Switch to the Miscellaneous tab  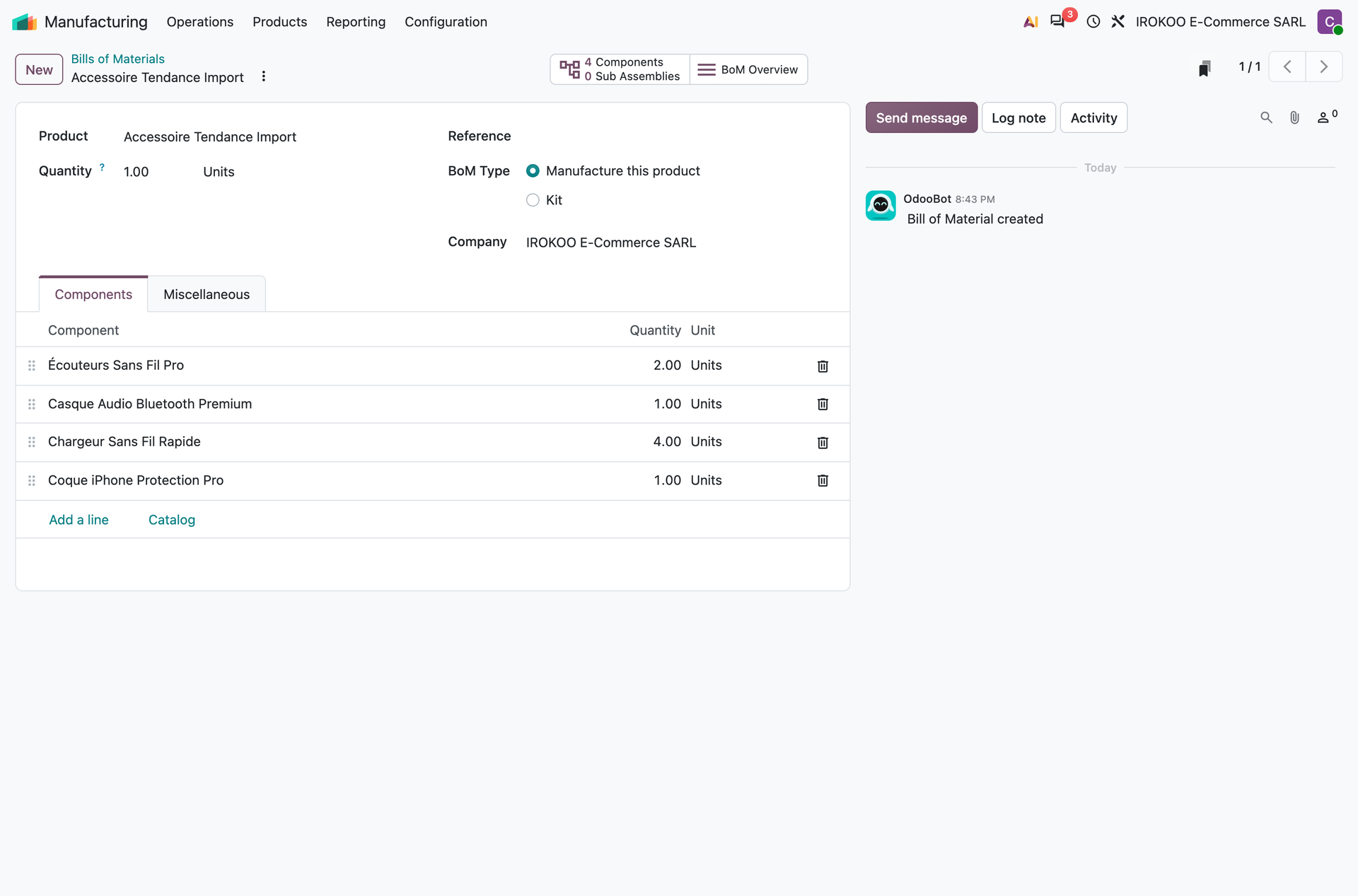click(x=207, y=294)
